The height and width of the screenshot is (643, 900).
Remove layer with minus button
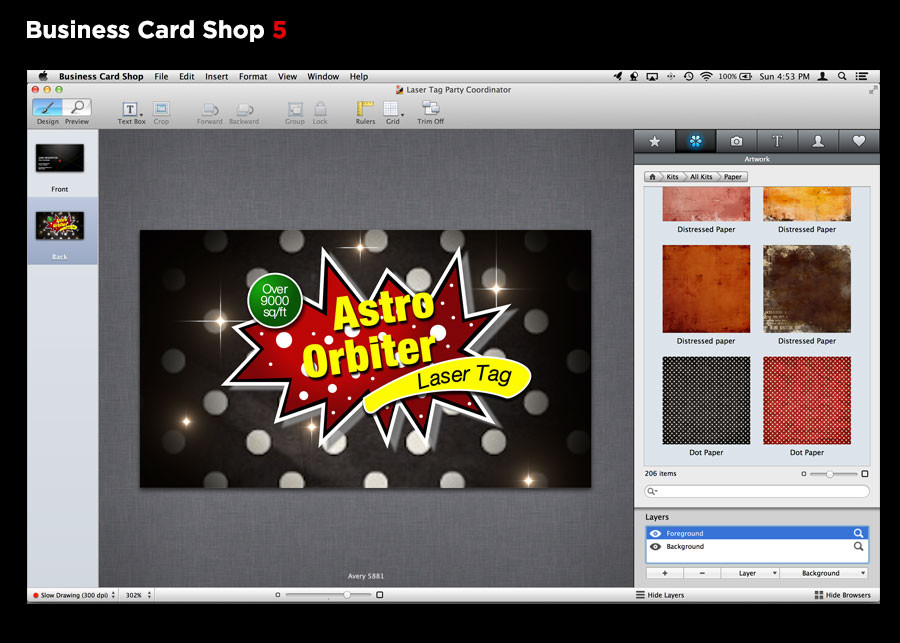(702, 573)
